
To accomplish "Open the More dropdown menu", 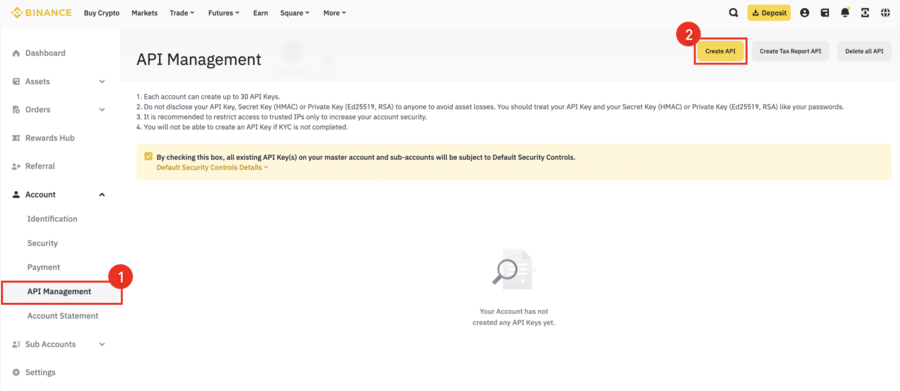I will [335, 13].
